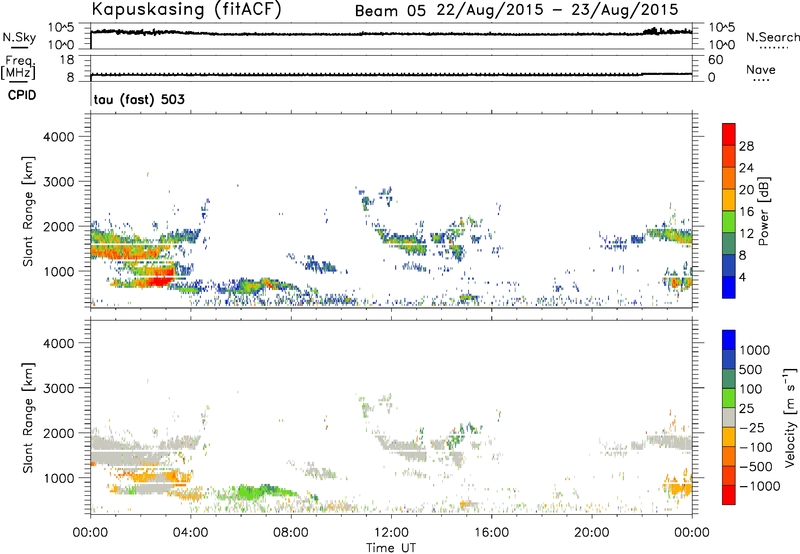
Task: Click the '60' tick on the Nave axis
Action: tap(715, 60)
